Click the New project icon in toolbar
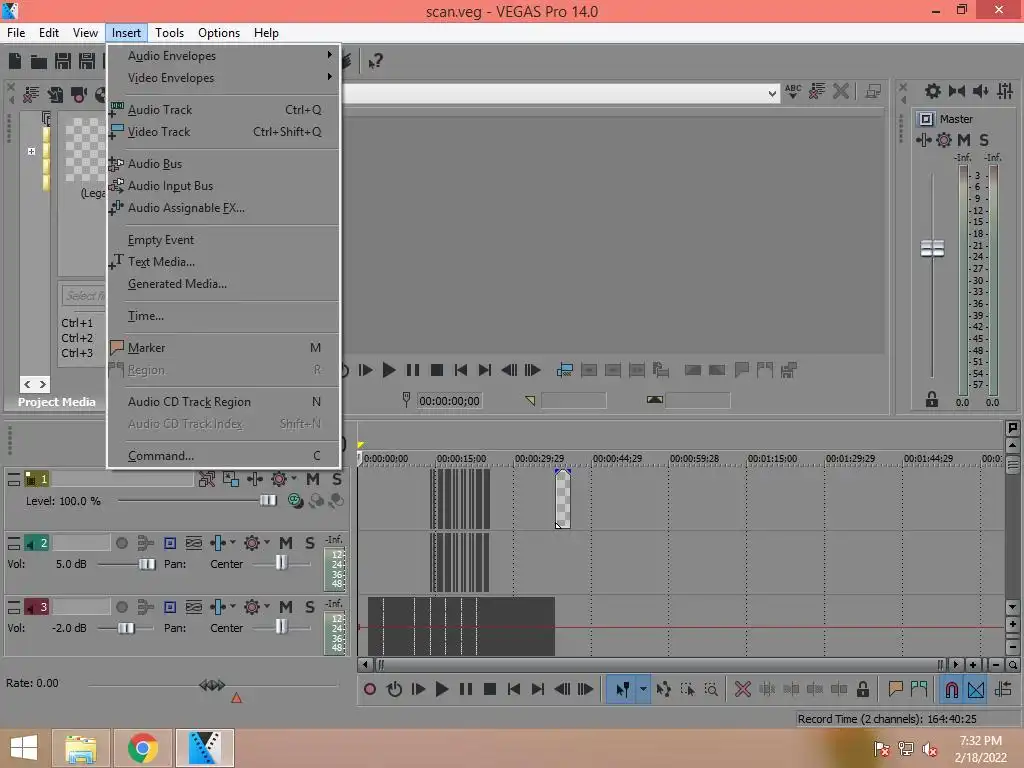The height and width of the screenshot is (768, 1024). point(15,61)
